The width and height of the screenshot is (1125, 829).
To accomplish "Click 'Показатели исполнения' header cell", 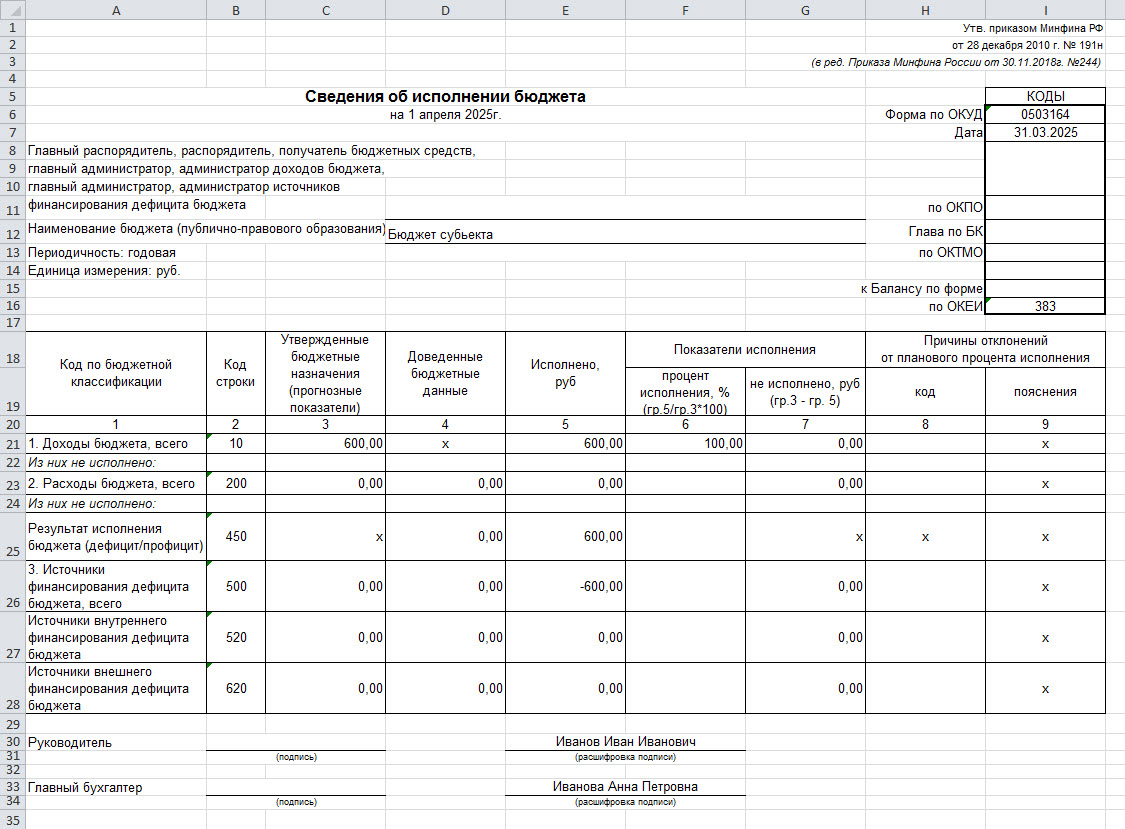I will click(x=745, y=350).
